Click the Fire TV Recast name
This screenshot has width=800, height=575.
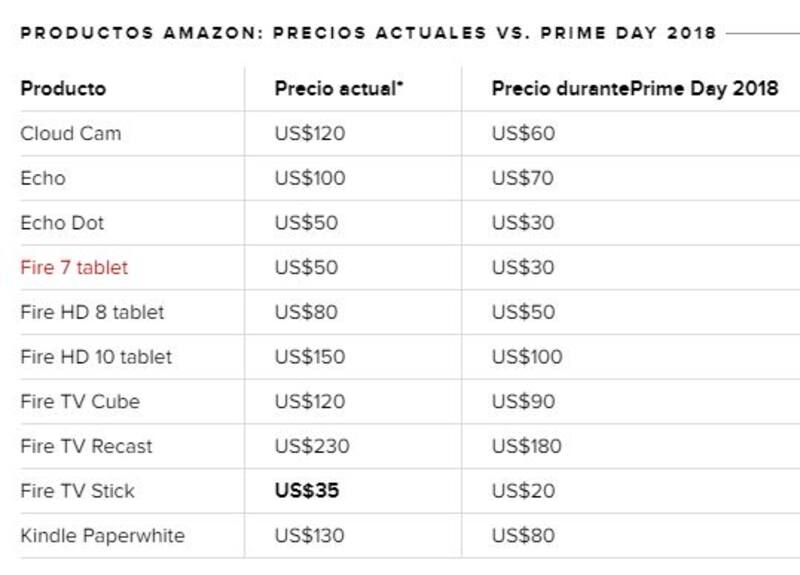point(86,446)
